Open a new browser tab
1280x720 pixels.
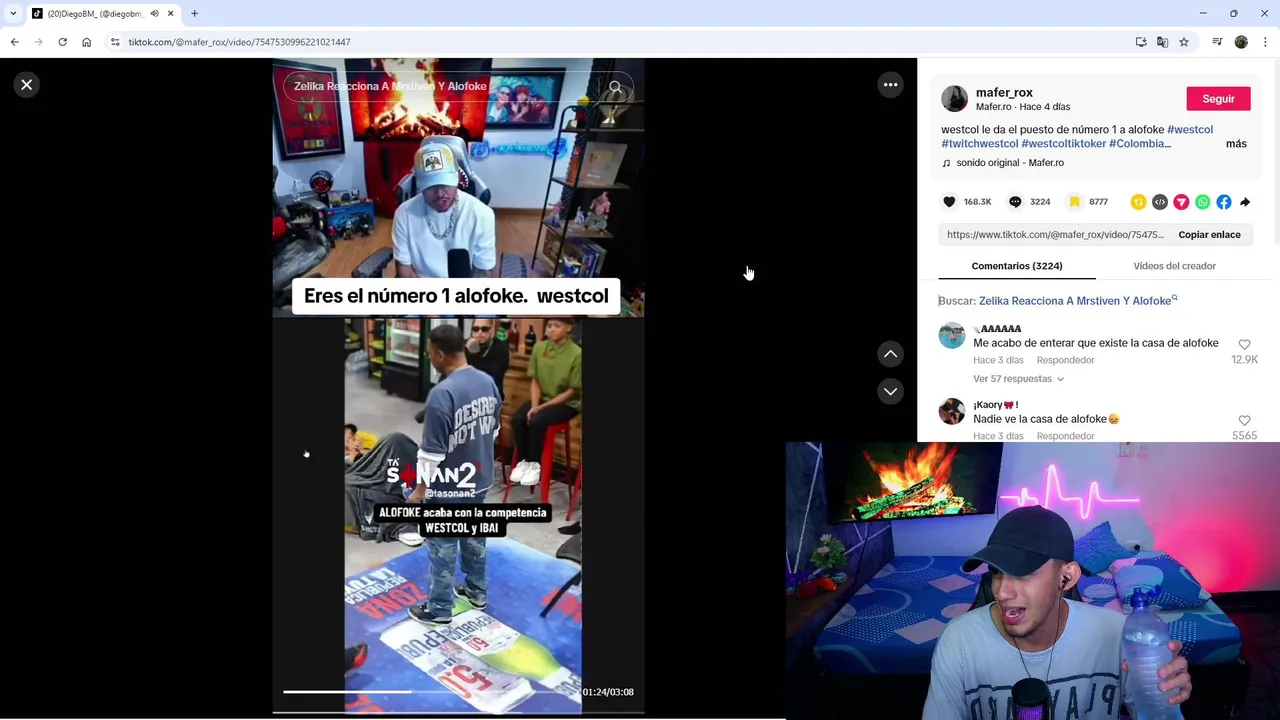(x=194, y=14)
